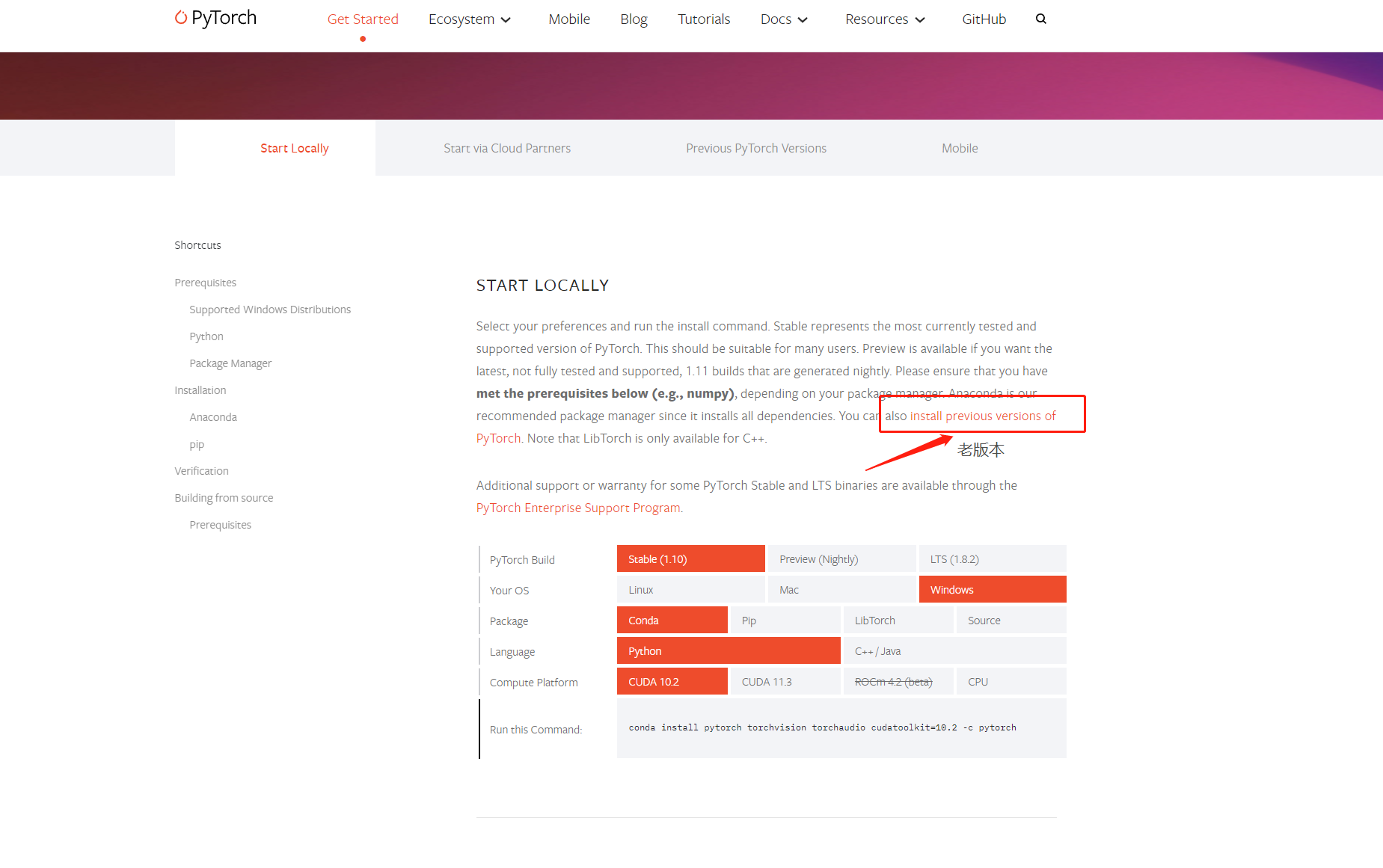The height and width of the screenshot is (868, 1383).
Task: Select Stable (1.10) build option
Action: pos(690,559)
